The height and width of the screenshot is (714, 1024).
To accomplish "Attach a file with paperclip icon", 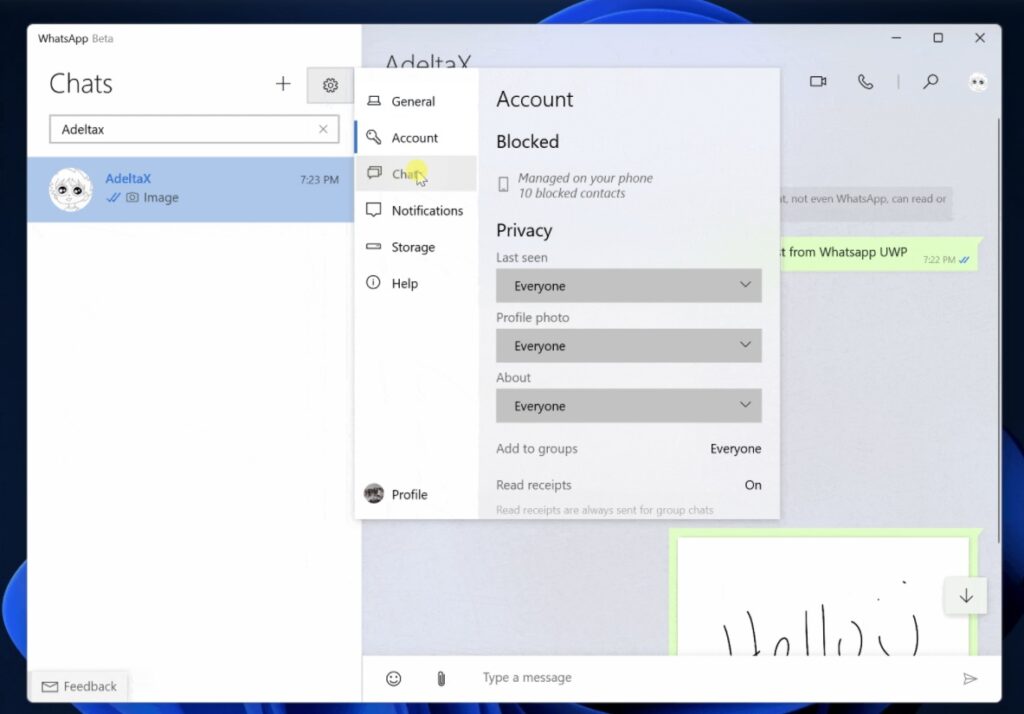I will pos(441,679).
